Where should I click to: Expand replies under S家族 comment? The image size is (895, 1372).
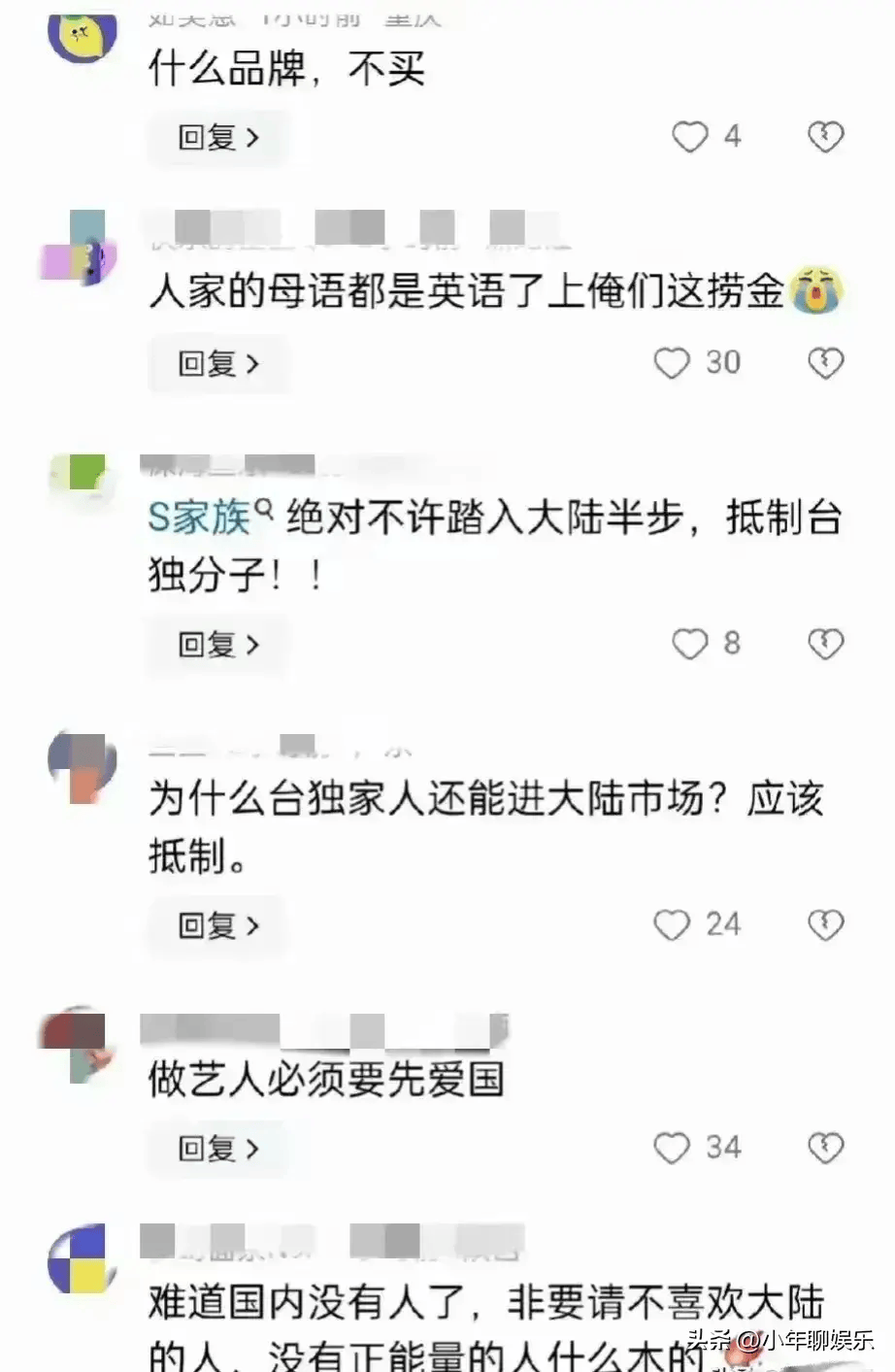[x=218, y=645]
